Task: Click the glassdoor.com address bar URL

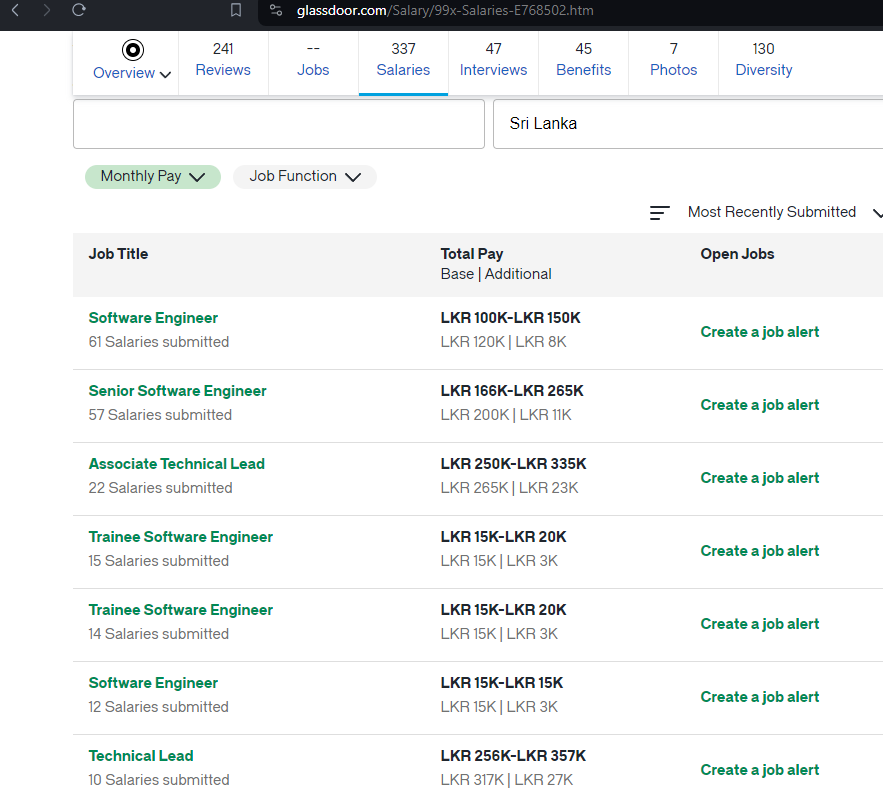Action: 445,10
